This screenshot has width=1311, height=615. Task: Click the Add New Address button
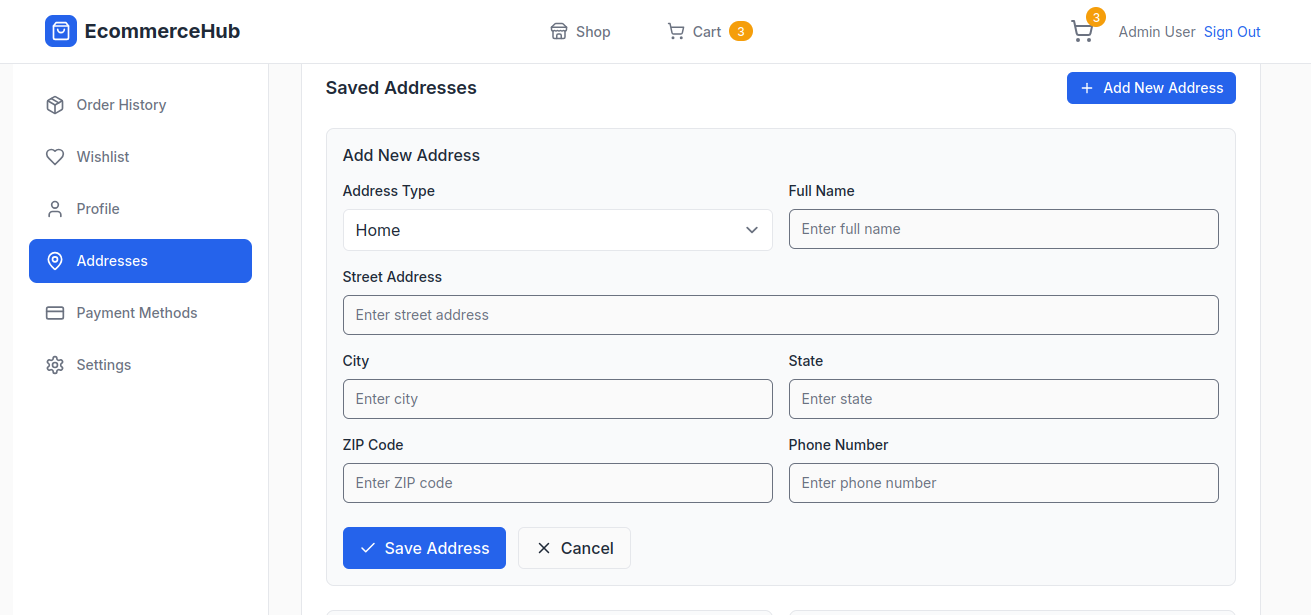pos(1151,88)
